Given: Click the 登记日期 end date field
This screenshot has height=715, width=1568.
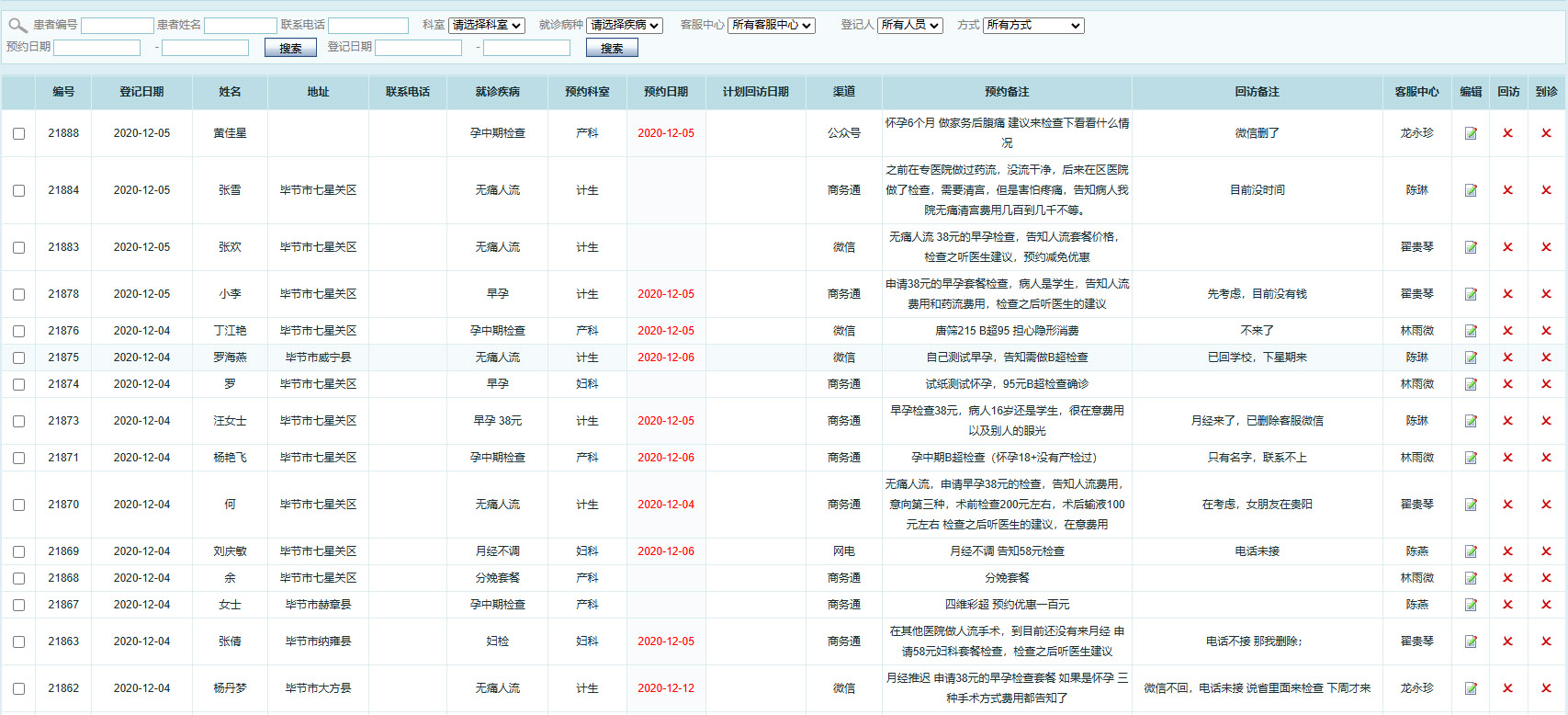Looking at the screenshot, I should 527,48.
